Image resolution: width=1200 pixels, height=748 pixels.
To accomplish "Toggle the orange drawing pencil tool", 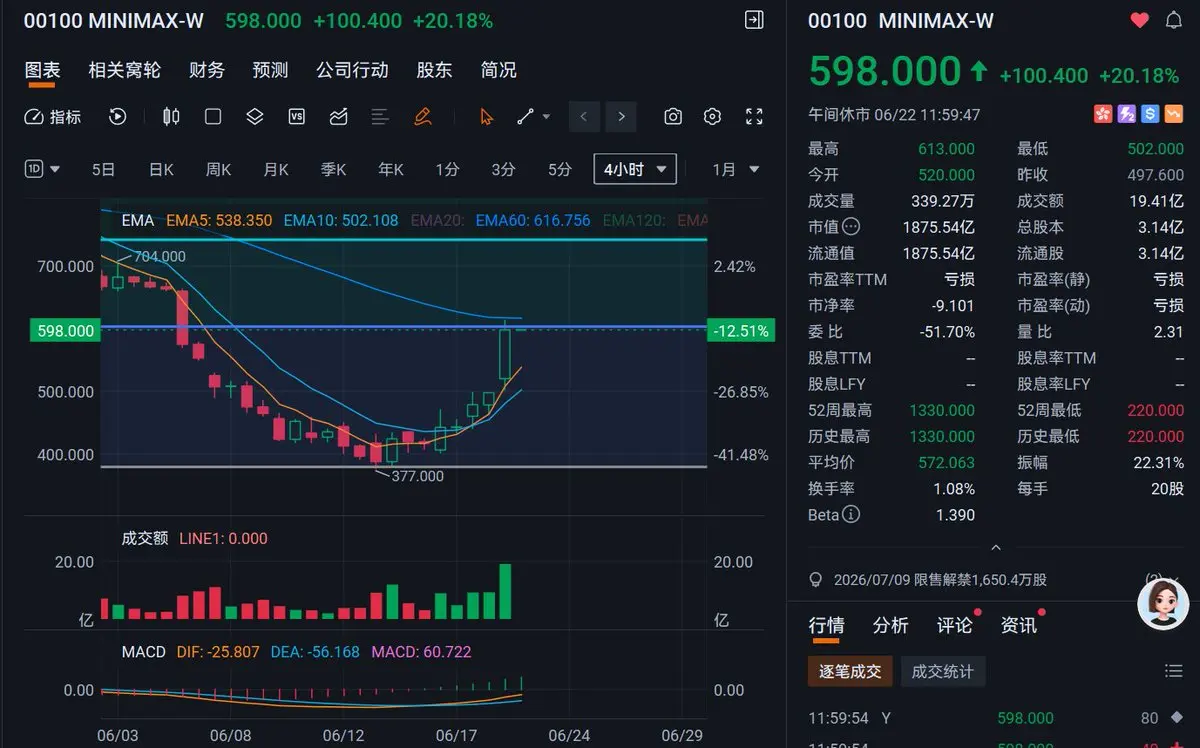I will pos(422,117).
